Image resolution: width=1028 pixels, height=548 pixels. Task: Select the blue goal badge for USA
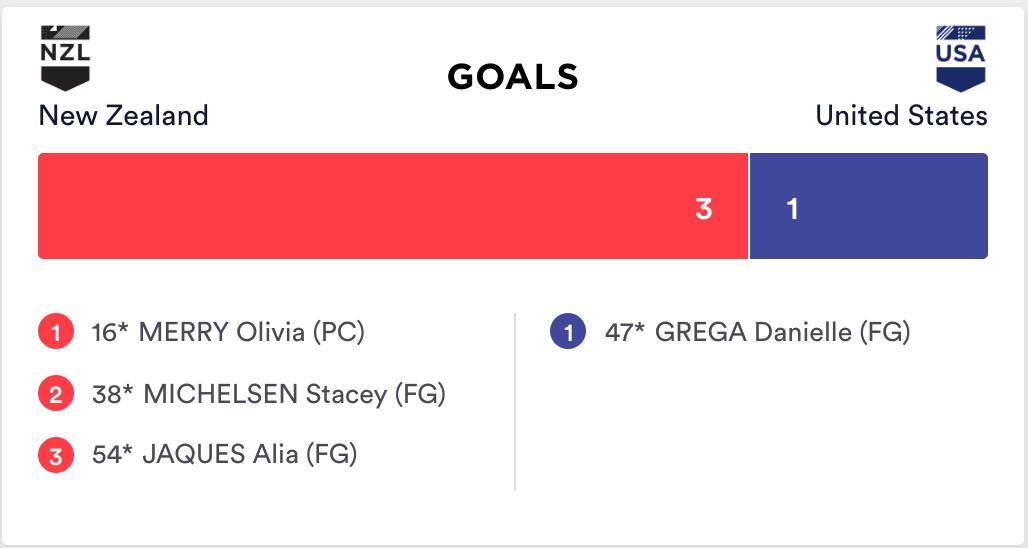tap(568, 333)
